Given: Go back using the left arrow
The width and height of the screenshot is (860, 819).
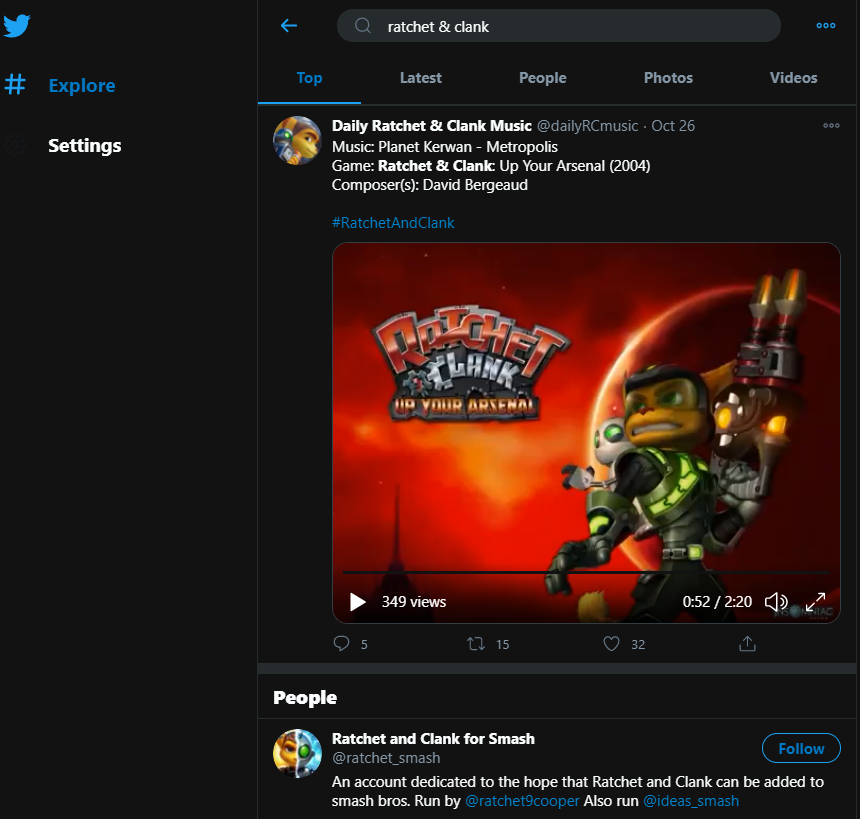Looking at the screenshot, I should click(x=289, y=26).
